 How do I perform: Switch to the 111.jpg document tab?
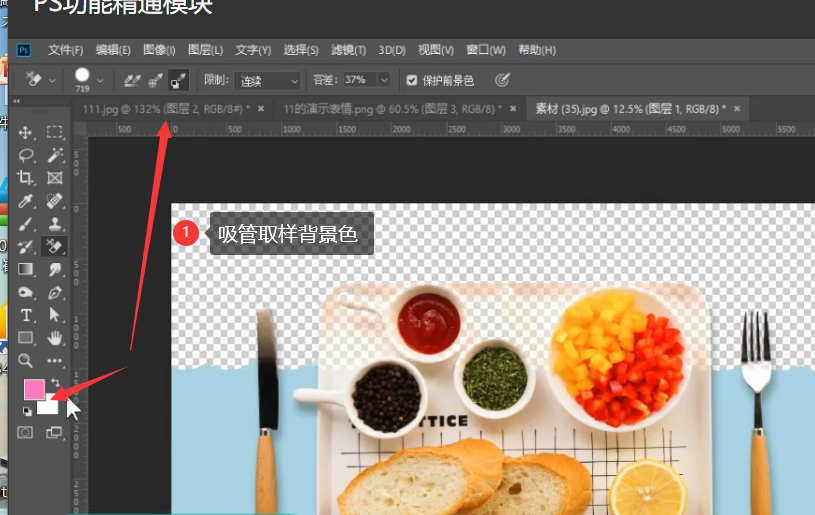click(x=166, y=109)
